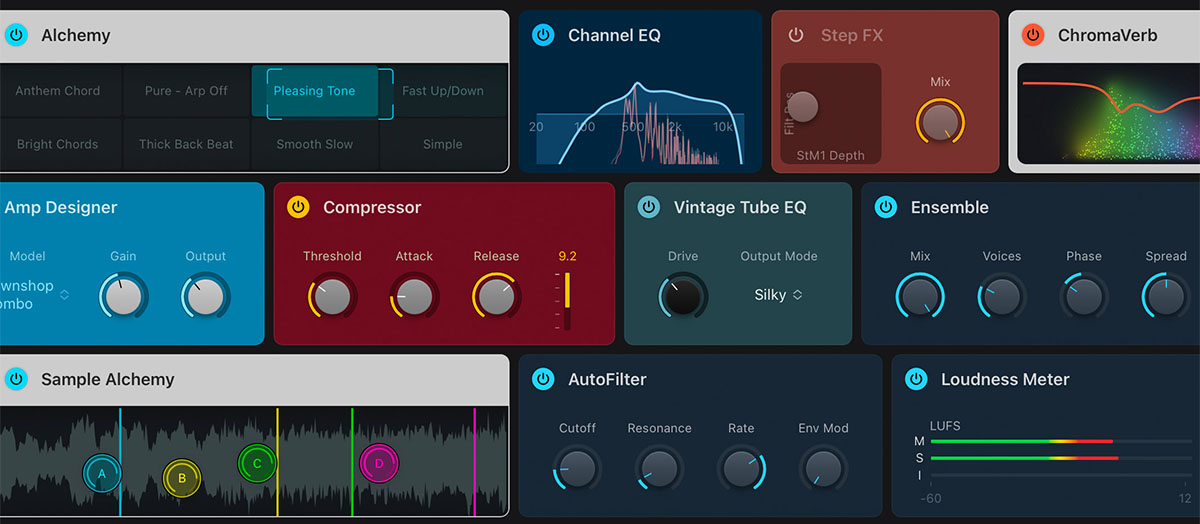
Task: Select the Smooth Slow preset
Action: pyautogui.click(x=314, y=144)
